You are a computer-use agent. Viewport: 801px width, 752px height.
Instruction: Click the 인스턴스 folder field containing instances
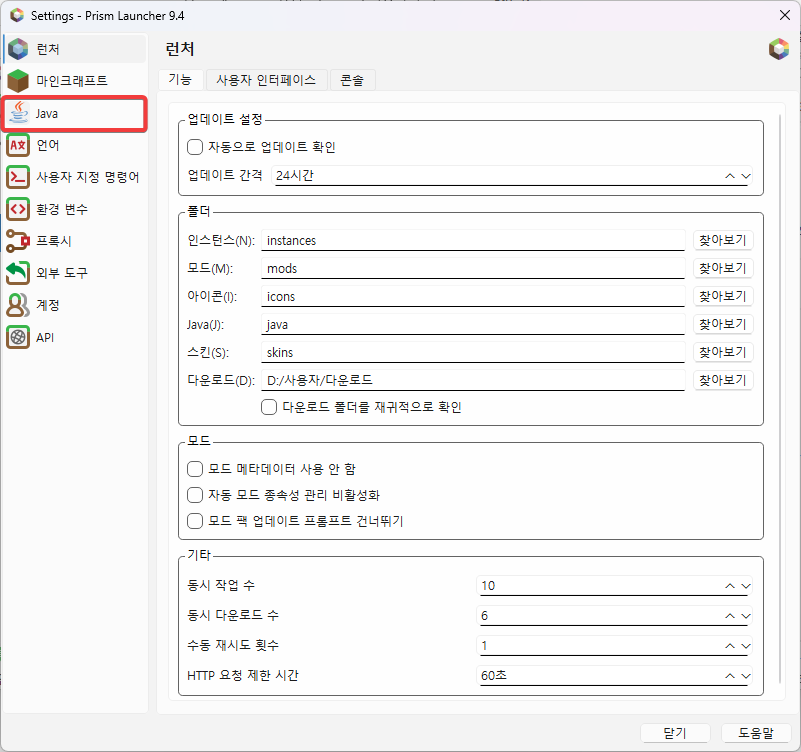473,241
